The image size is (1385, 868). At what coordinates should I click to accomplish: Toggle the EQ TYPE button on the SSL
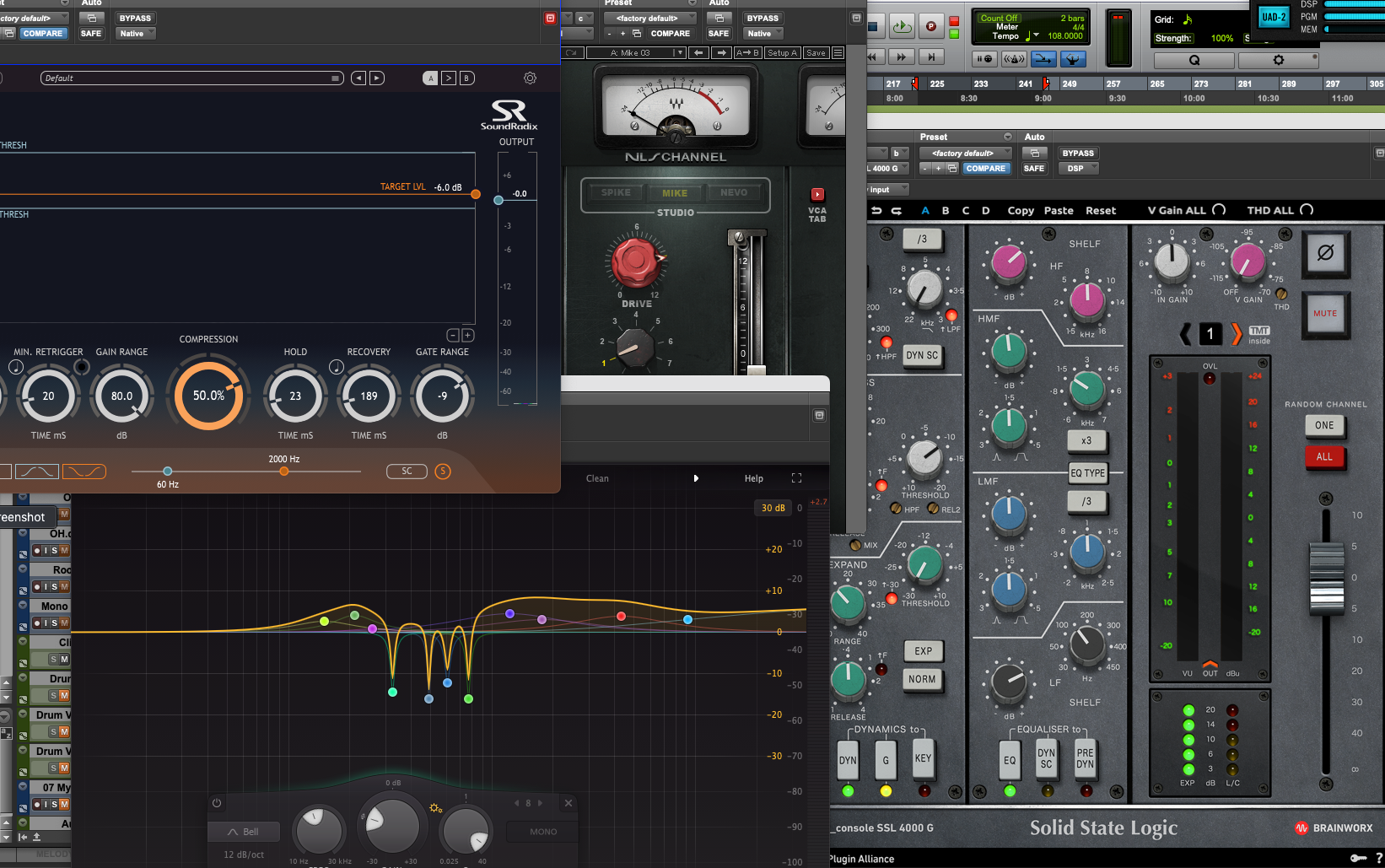(1087, 473)
